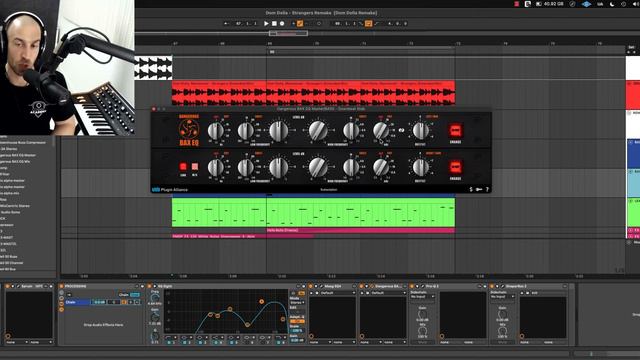640x360 pixels.
Task: Toggle Serum device power button
Action: pos(7,287)
